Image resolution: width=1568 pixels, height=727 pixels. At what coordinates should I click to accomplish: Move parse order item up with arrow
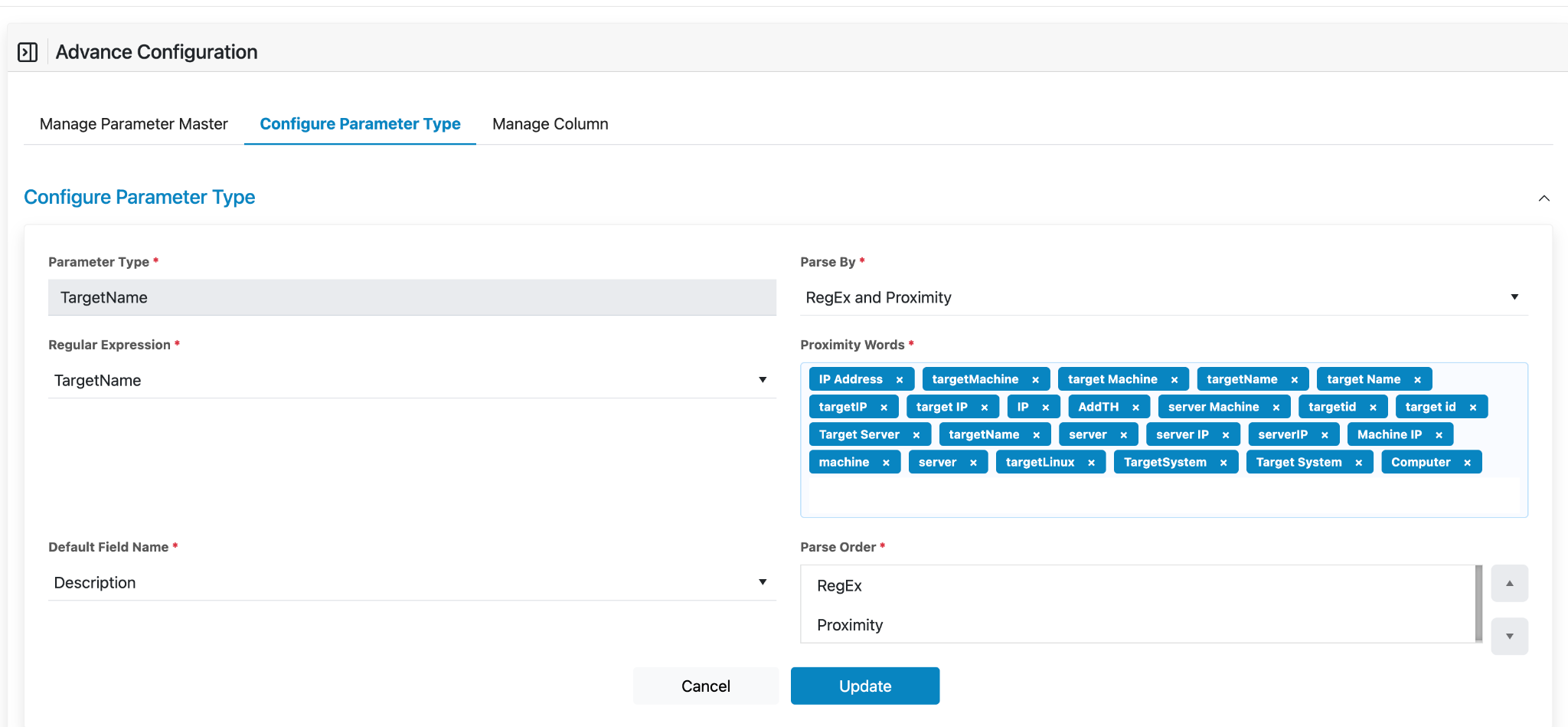point(1509,584)
